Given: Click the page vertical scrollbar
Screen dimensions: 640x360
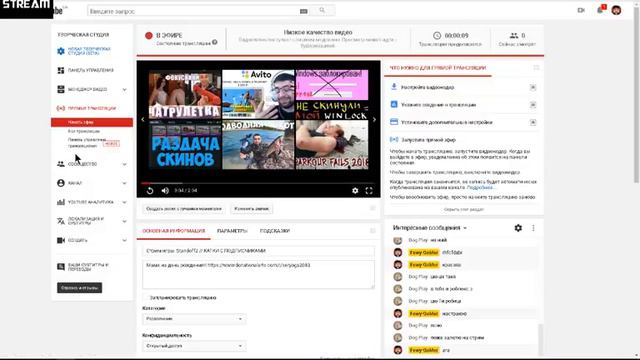Looking at the screenshot, I should click(636, 96).
